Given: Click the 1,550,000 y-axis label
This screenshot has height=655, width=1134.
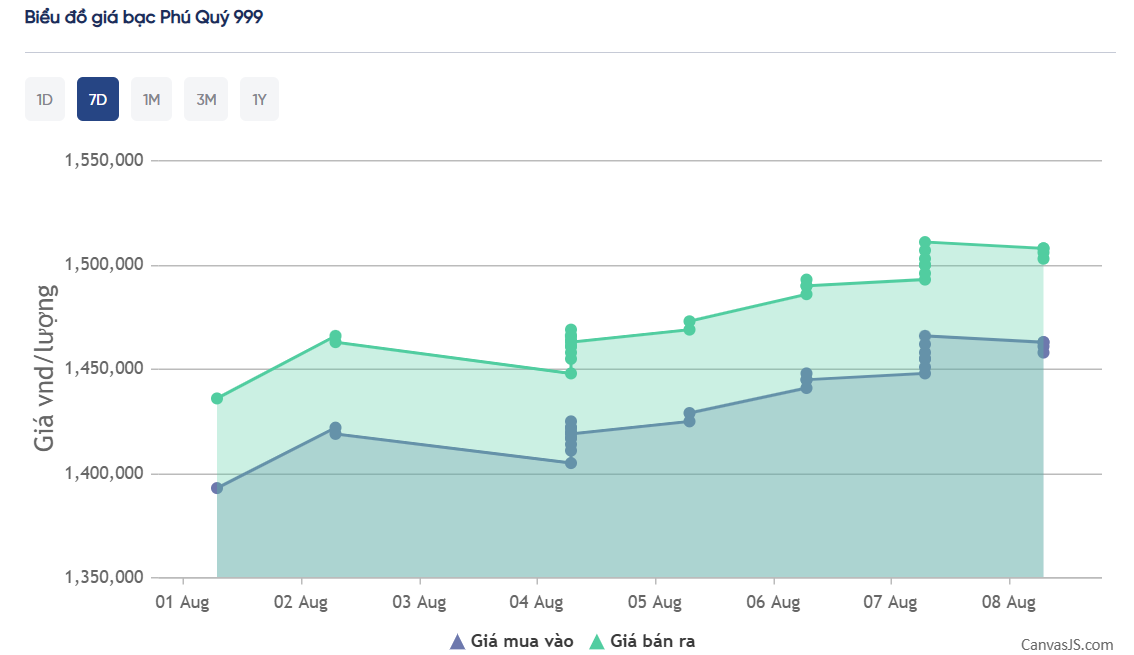Looking at the screenshot, I should (104, 160).
